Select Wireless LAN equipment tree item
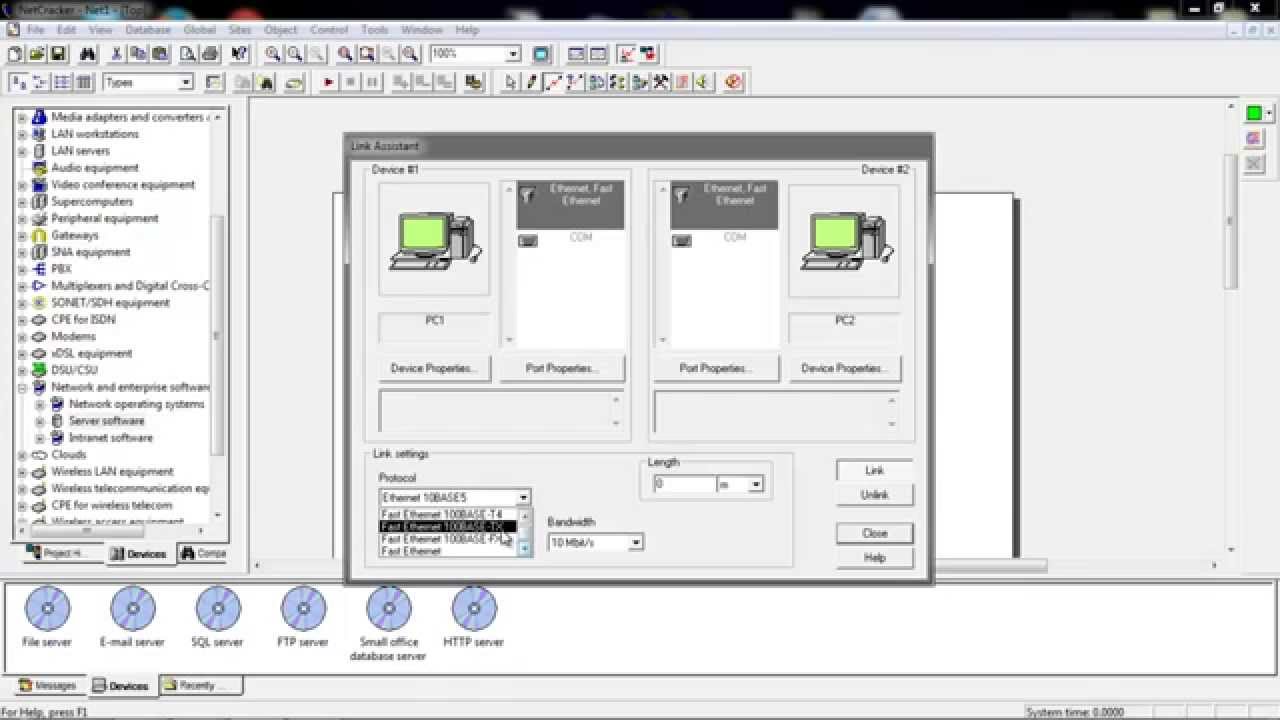This screenshot has width=1280, height=720. coord(112,471)
